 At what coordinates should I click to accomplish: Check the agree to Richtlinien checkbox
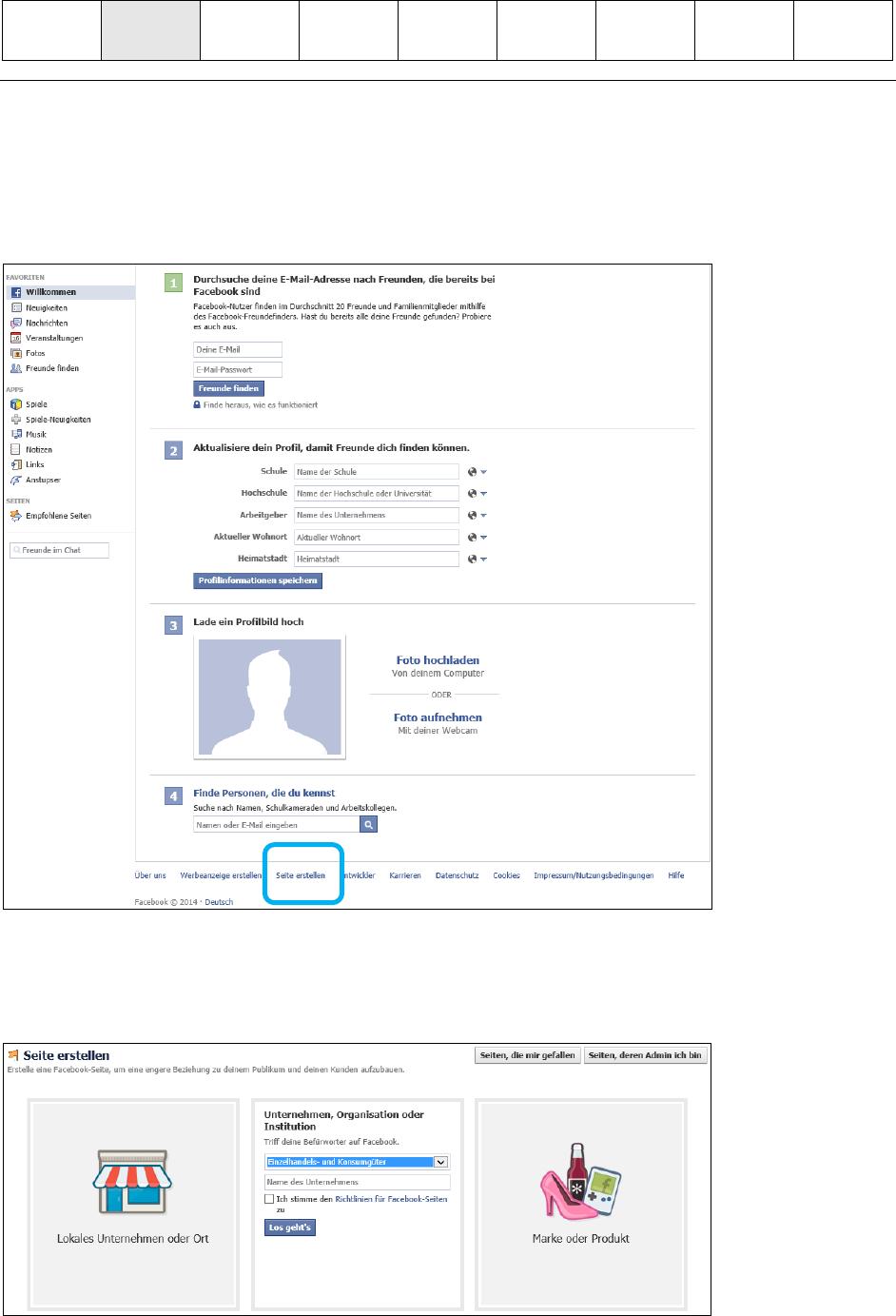point(269,1199)
